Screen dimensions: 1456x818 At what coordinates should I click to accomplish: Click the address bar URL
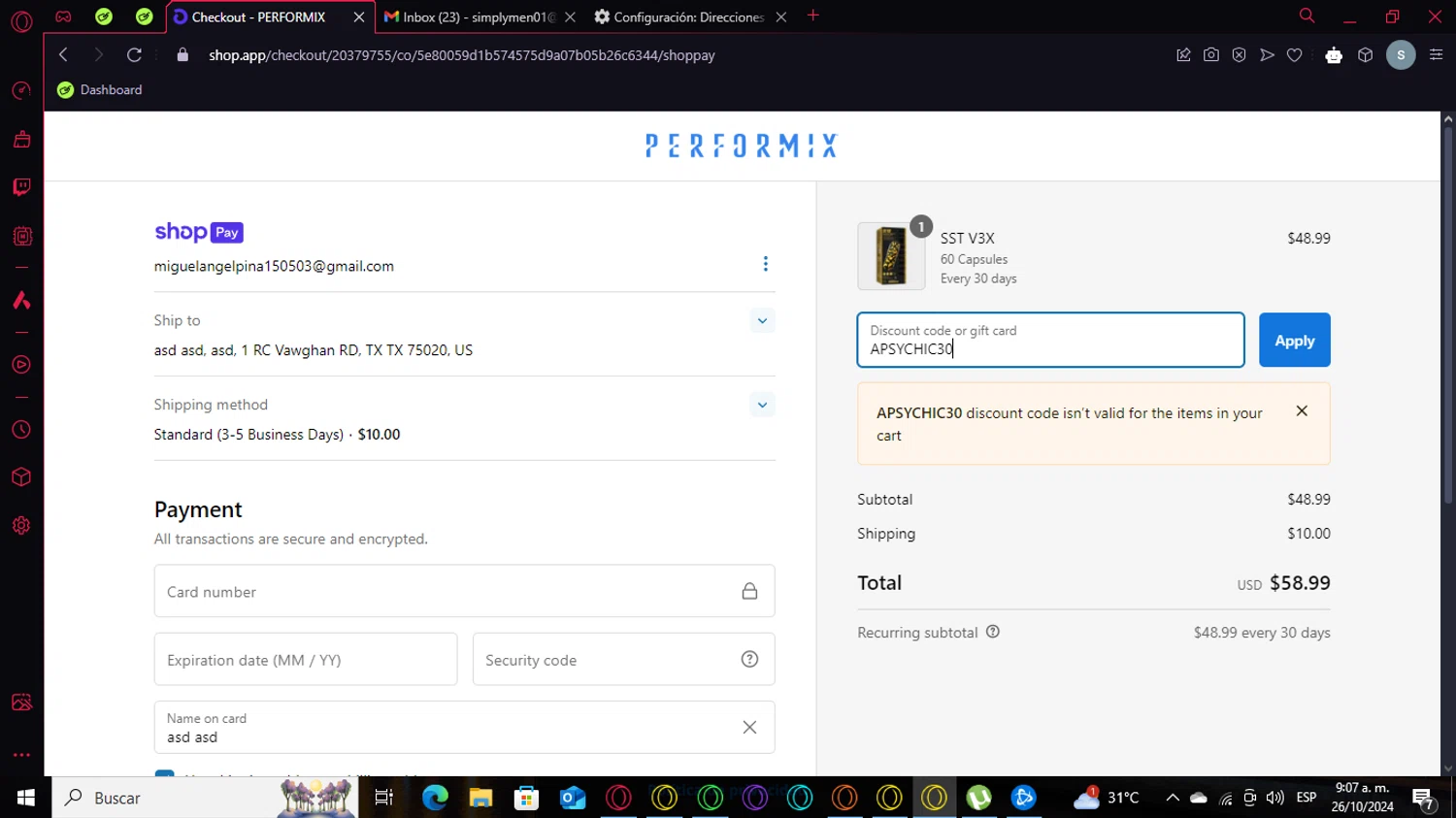coord(461,55)
